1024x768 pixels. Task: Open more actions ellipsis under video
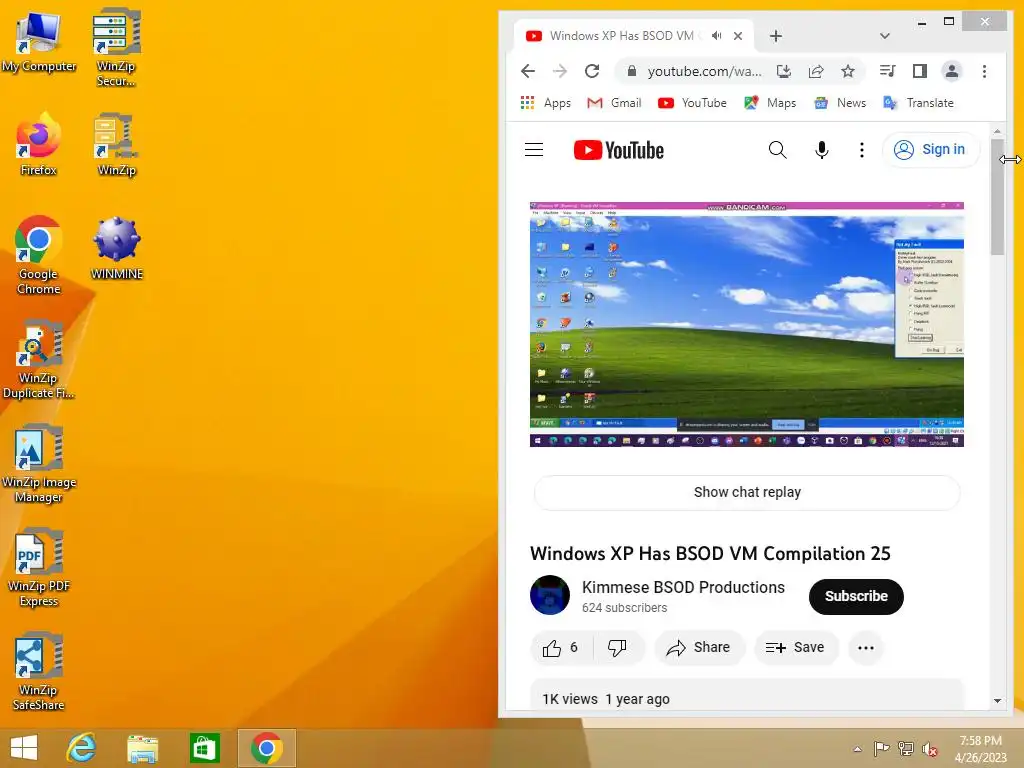(x=866, y=647)
